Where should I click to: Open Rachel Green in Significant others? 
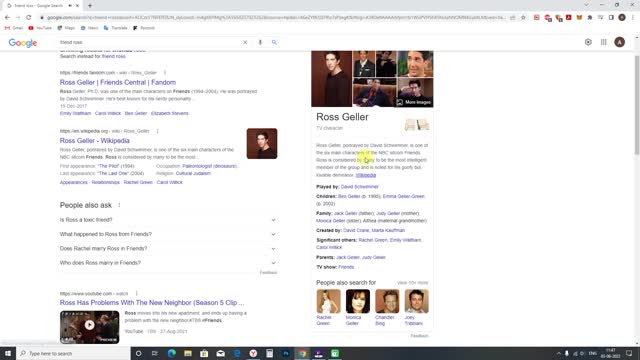pyautogui.click(x=373, y=240)
